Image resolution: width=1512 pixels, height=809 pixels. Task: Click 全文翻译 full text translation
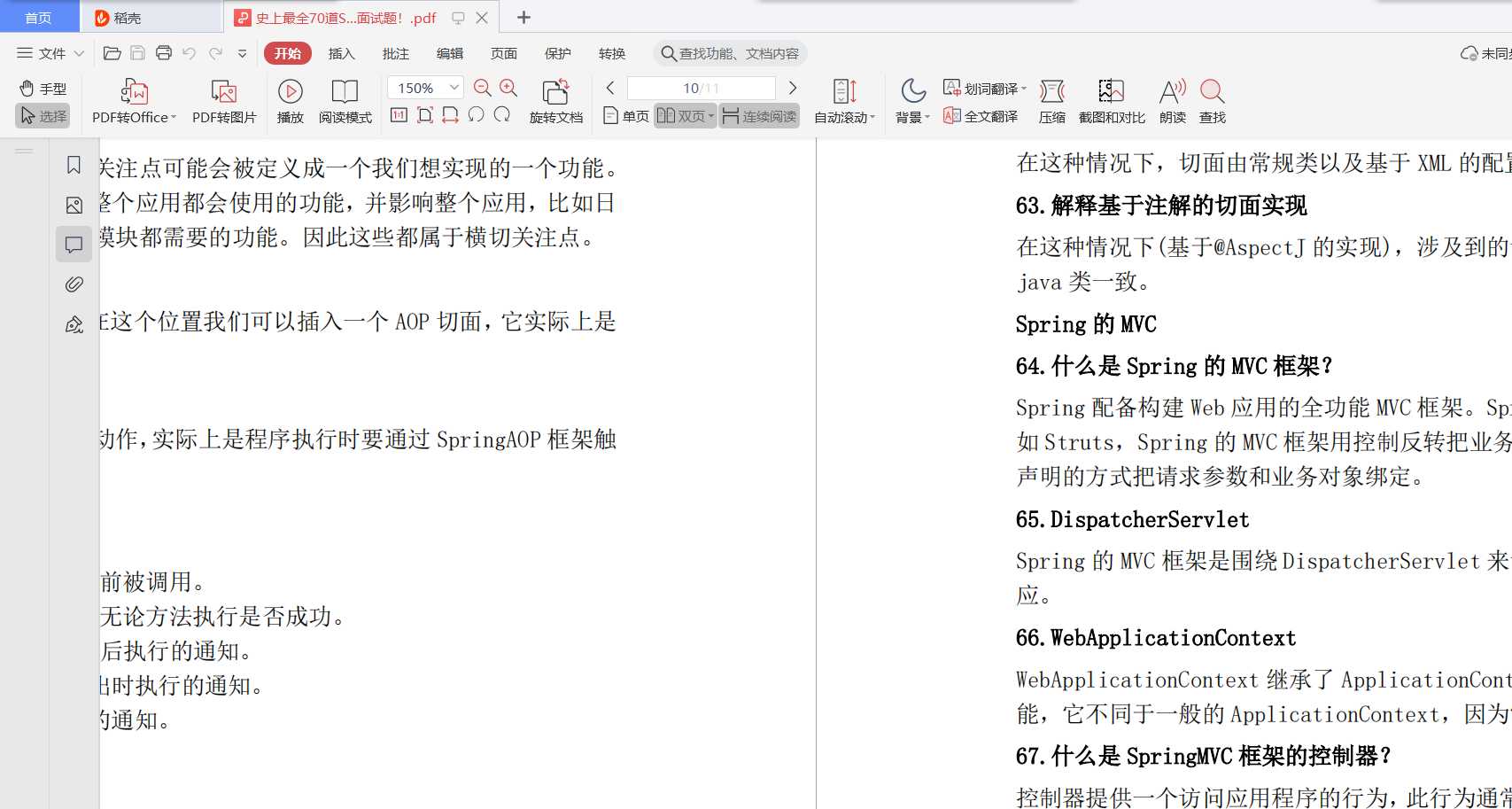[x=981, y=116]
